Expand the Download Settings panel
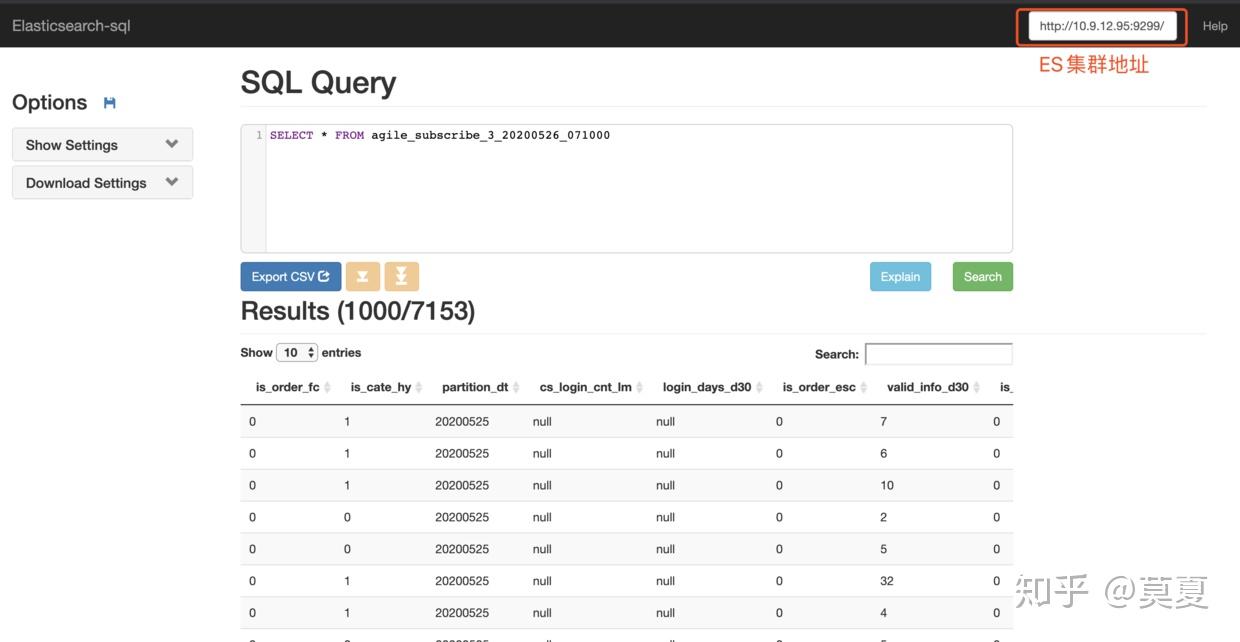The image size is (1240, 642). tap(102, 183)
